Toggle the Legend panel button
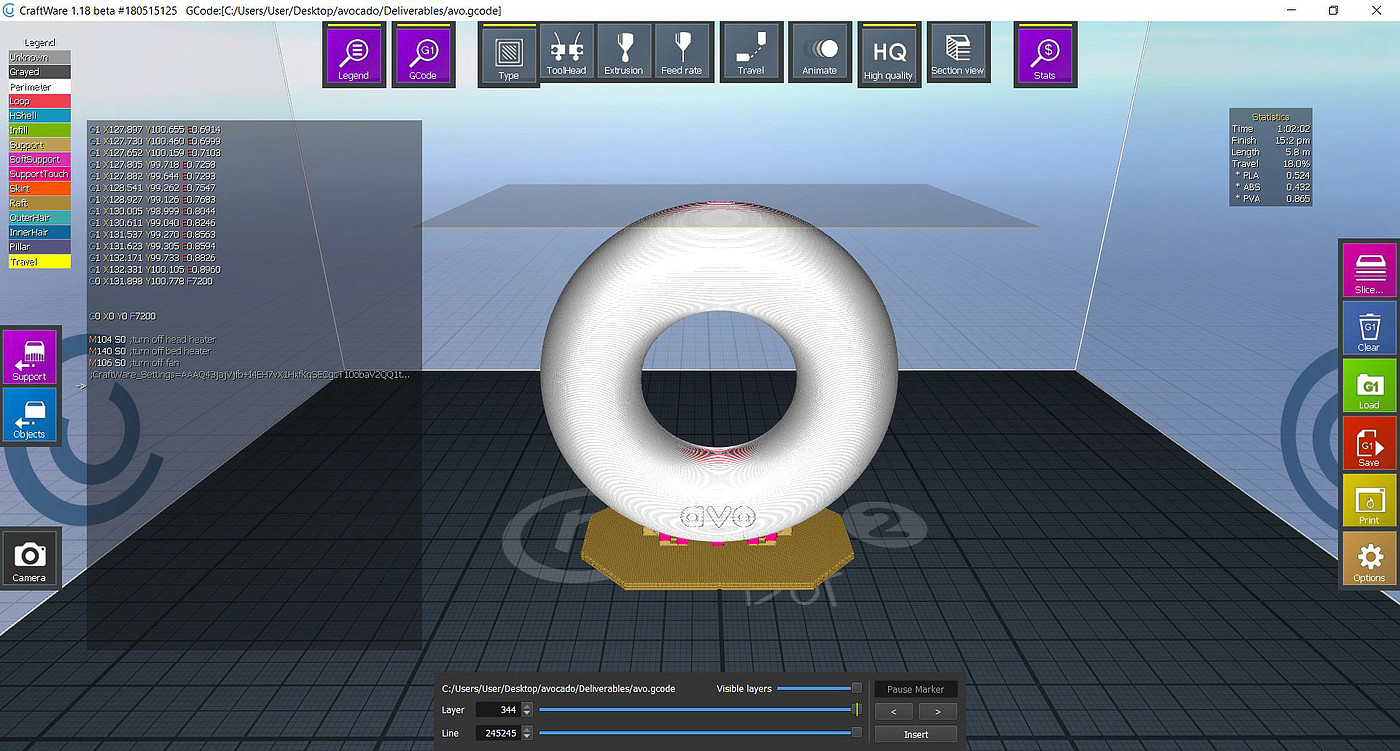This screenshot has width=1400, height=751. tap(354, 55)
